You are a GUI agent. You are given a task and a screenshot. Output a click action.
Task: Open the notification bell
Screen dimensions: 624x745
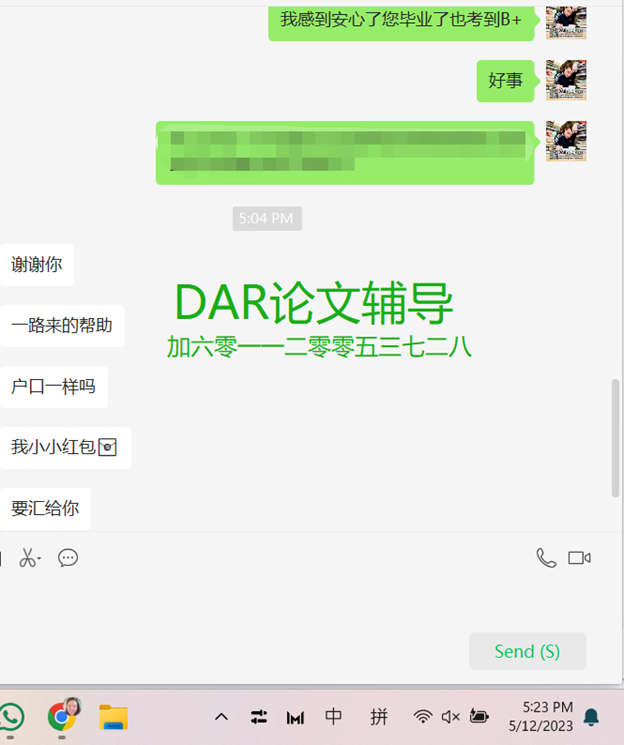tap(591, 717)
